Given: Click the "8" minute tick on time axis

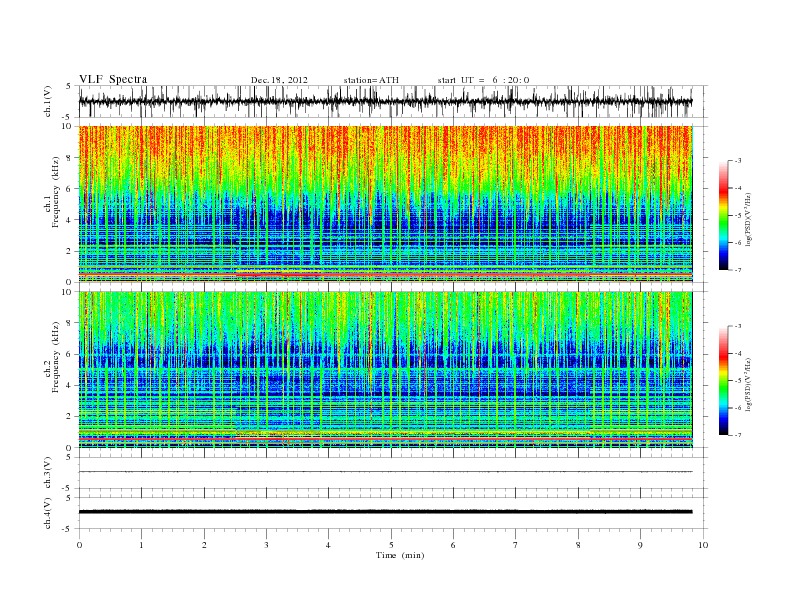Looking at the screenshot, I should (578, 545).
